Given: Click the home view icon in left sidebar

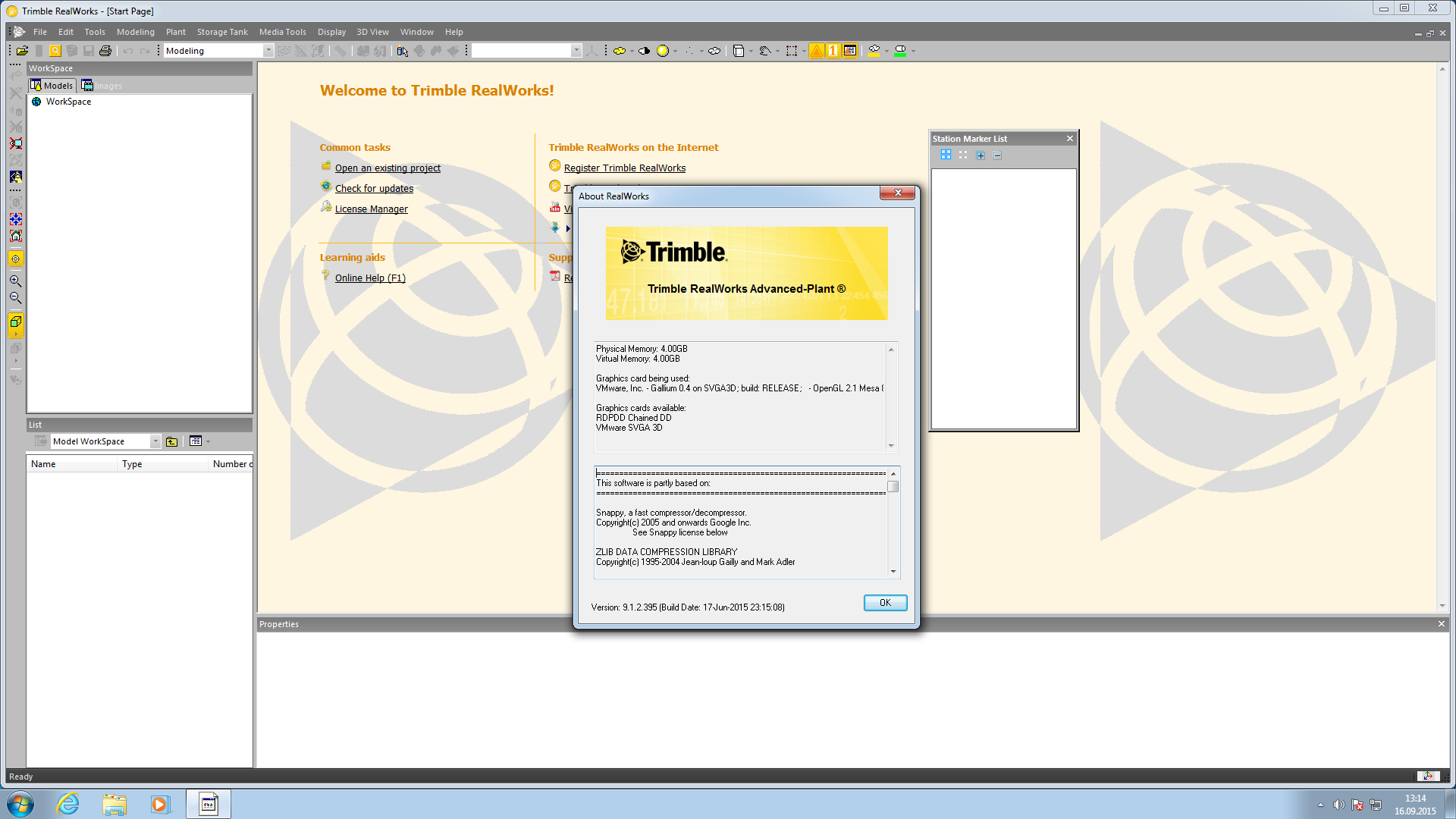Looking at the screenshot, I should [x=16, y=236].
